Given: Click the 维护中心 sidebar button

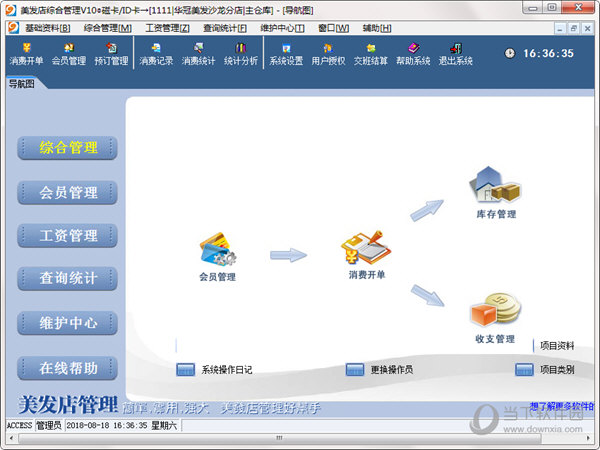Looking at the screenshot, I should [67, 323].
